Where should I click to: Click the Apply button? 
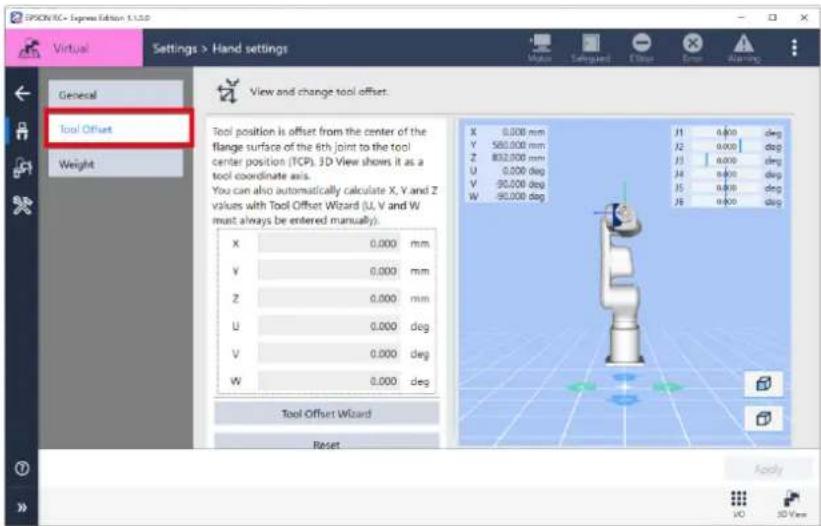click(768, 469)
